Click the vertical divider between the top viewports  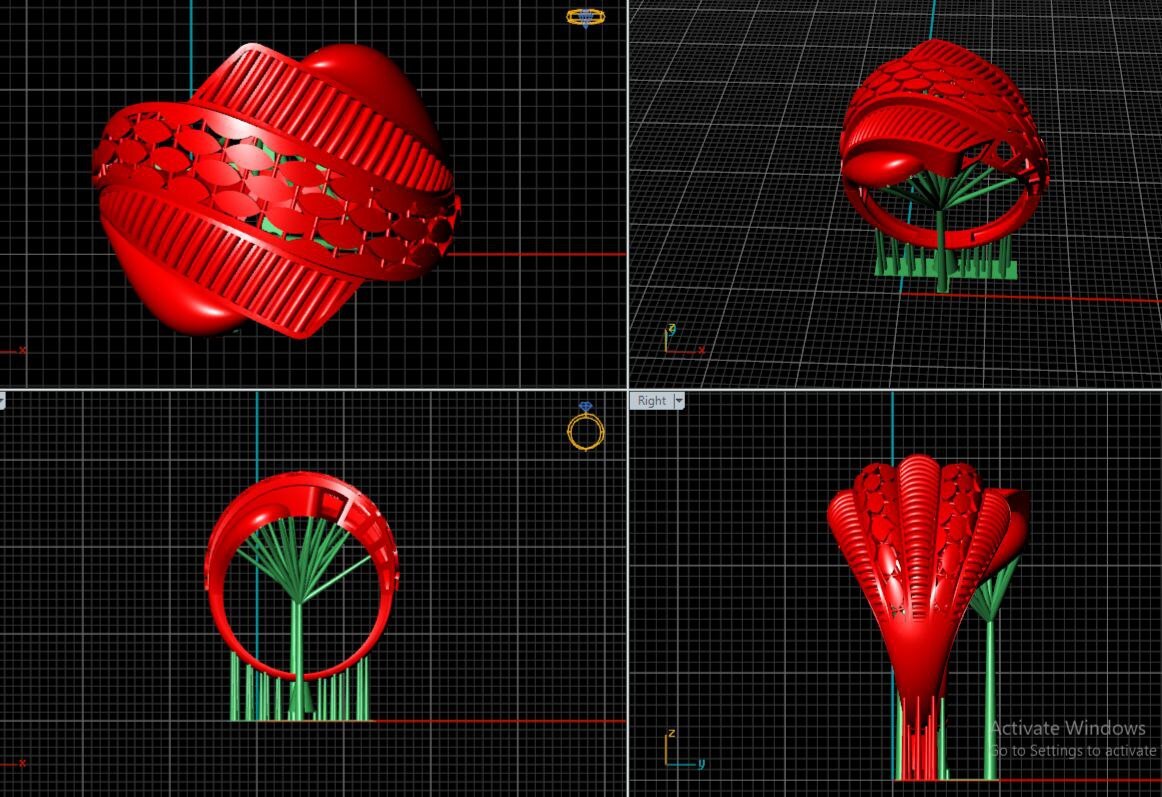tap(627, 194)
